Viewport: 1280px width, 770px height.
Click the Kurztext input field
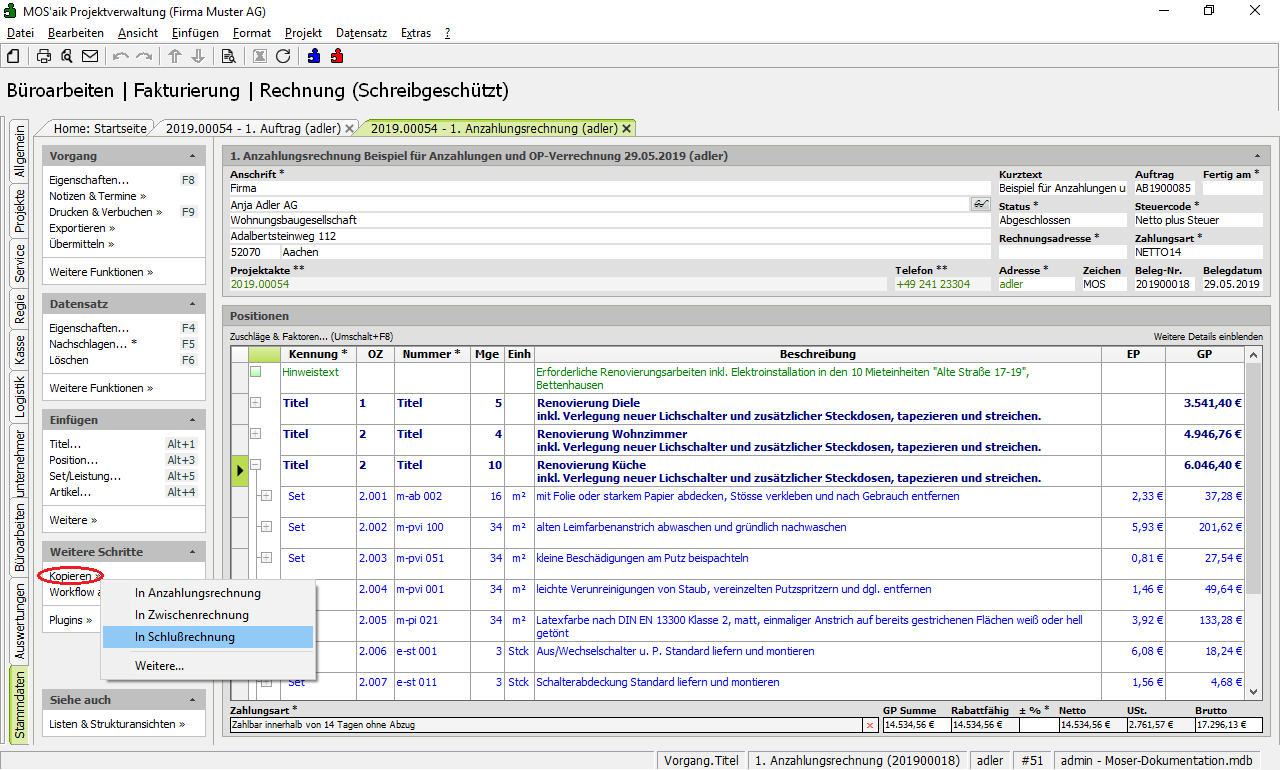pos(1061,188)
